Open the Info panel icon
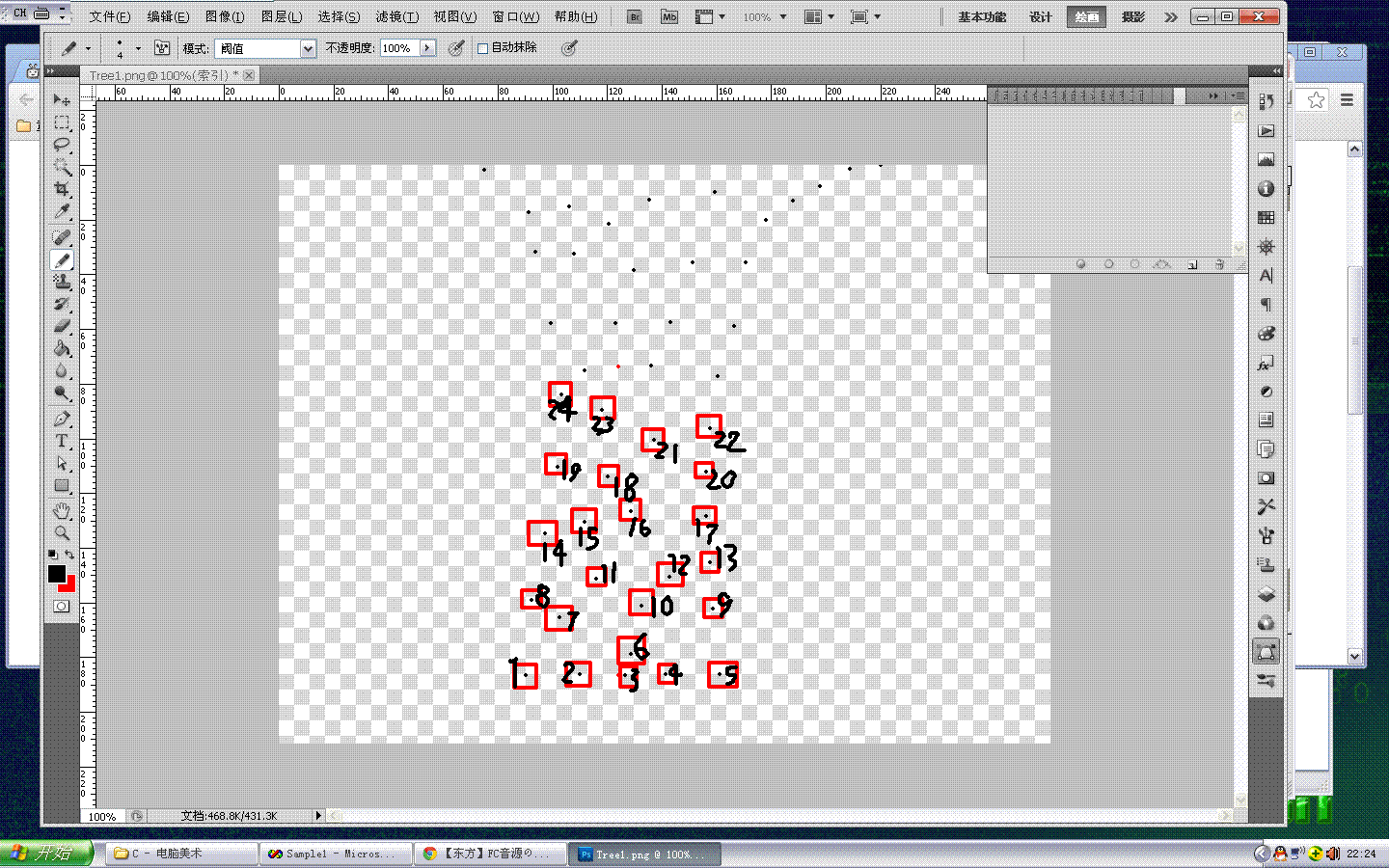 pos(1266,189)
